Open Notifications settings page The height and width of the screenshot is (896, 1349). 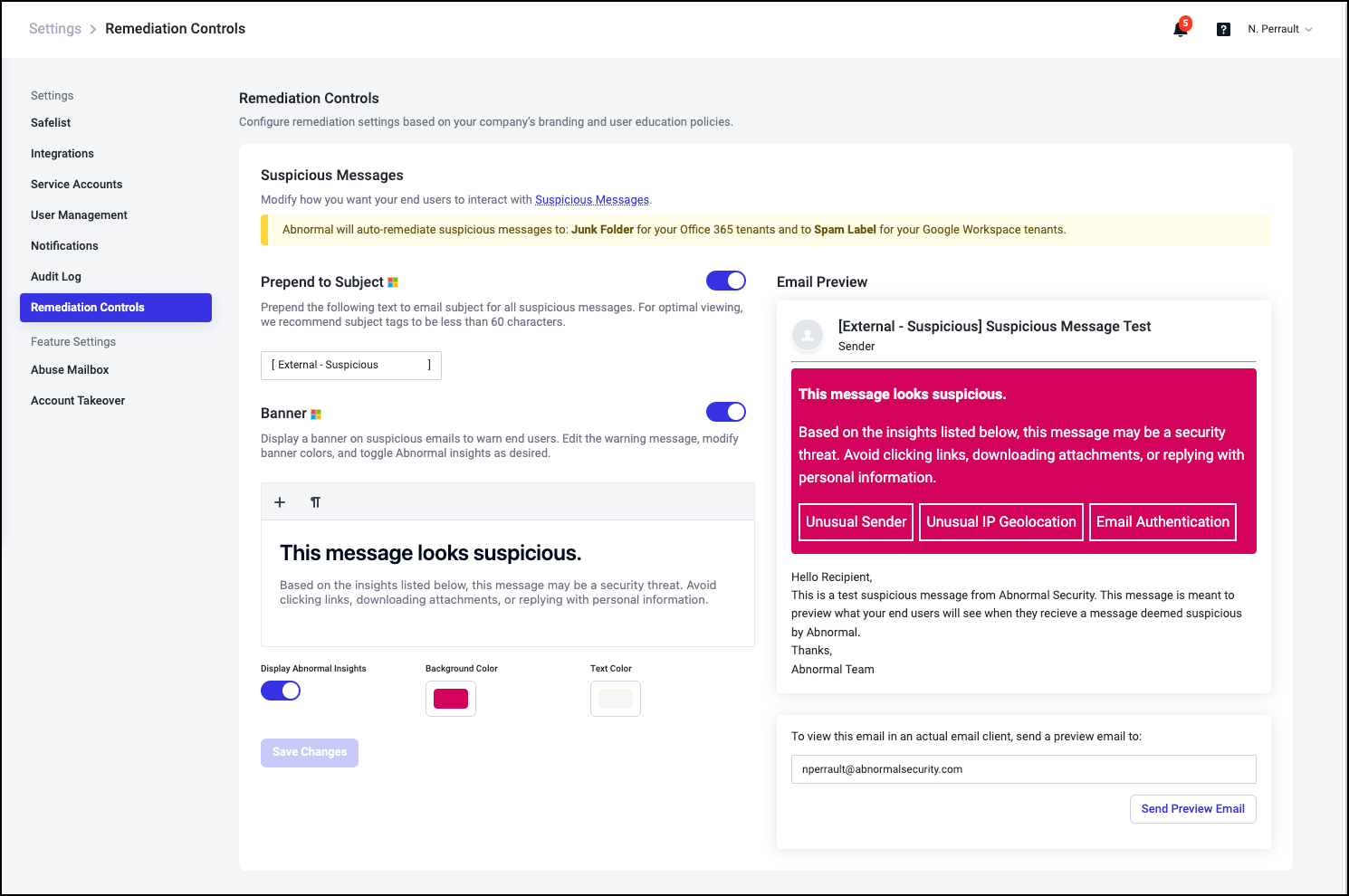pyautogui.click(x=64, y=246)
